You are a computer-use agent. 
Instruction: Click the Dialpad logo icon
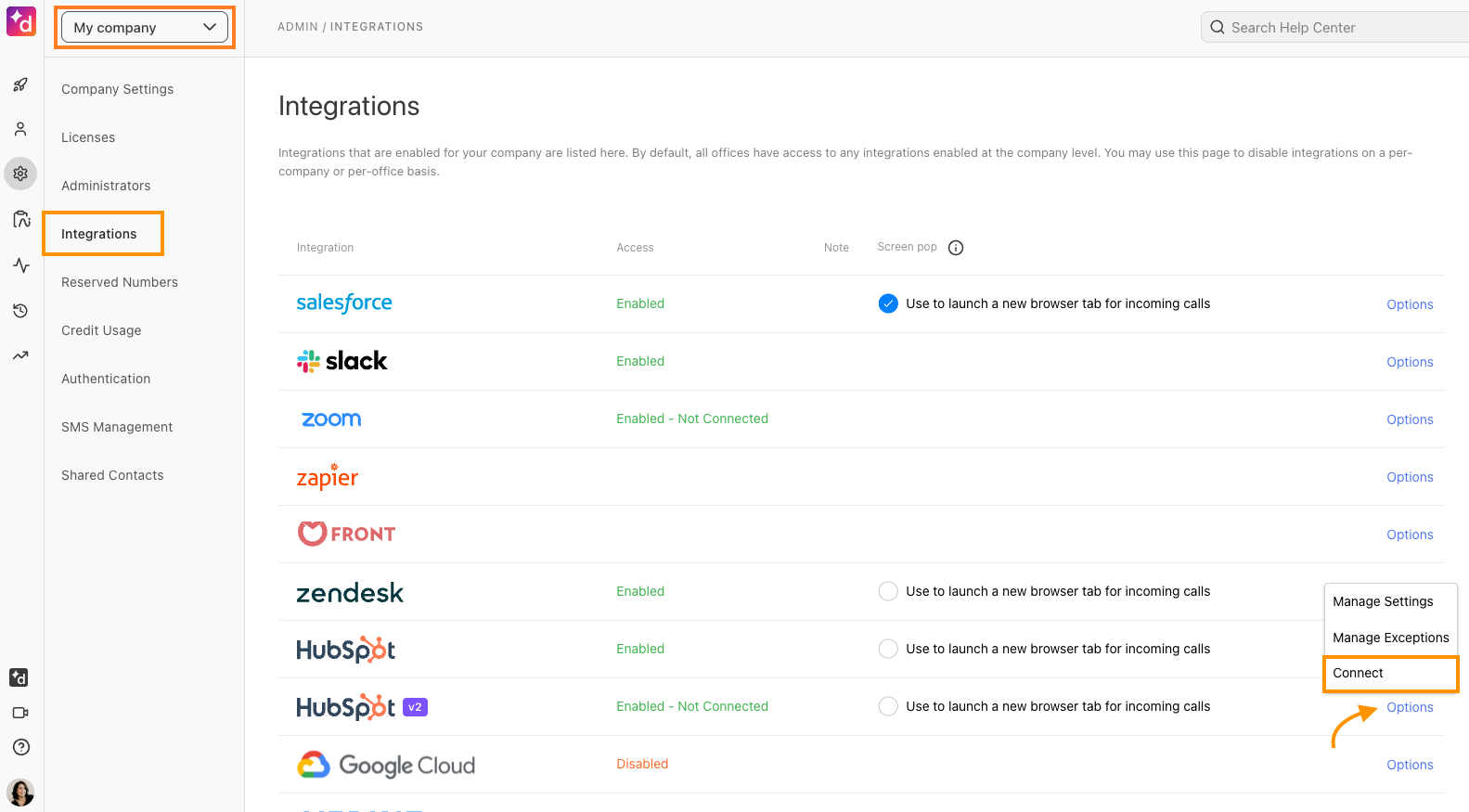coord(21,21)
